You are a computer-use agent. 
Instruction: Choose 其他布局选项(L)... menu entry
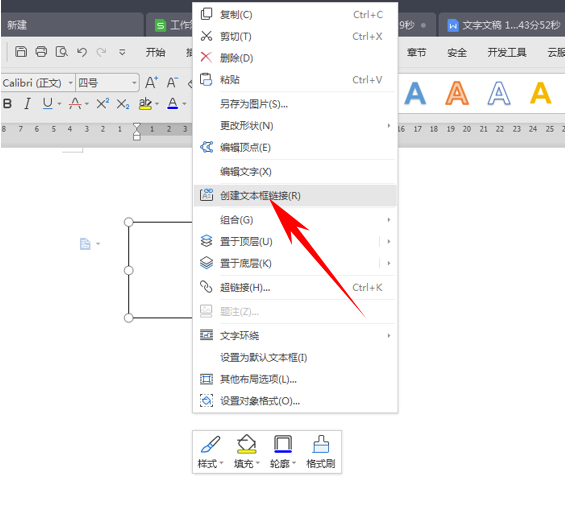[x=295, y=379]
